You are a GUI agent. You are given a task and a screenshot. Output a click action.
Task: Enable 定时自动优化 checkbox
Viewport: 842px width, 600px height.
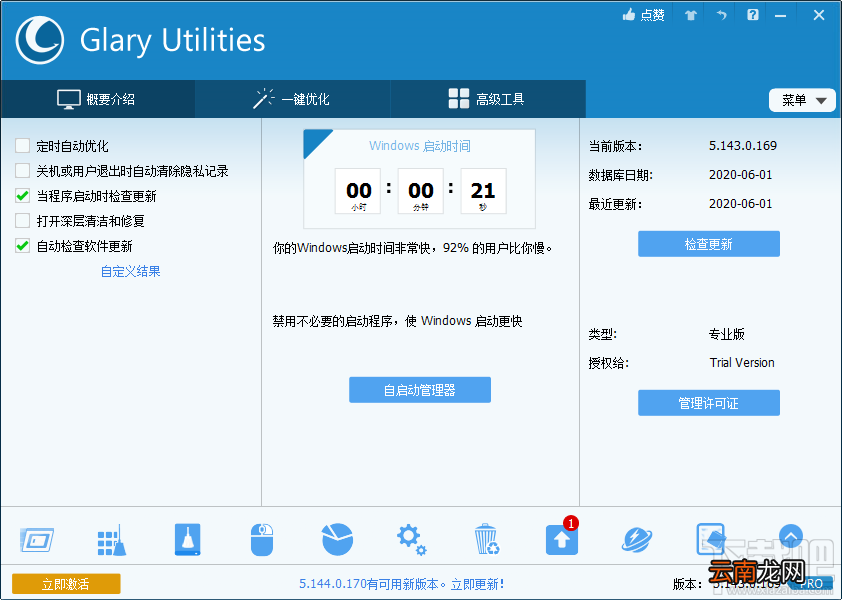tap(23, 146)
